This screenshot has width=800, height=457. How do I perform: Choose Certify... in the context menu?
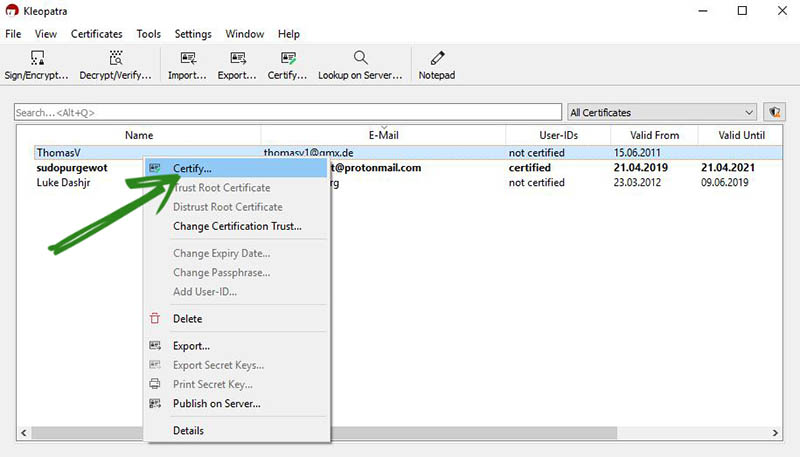point(236,168)
